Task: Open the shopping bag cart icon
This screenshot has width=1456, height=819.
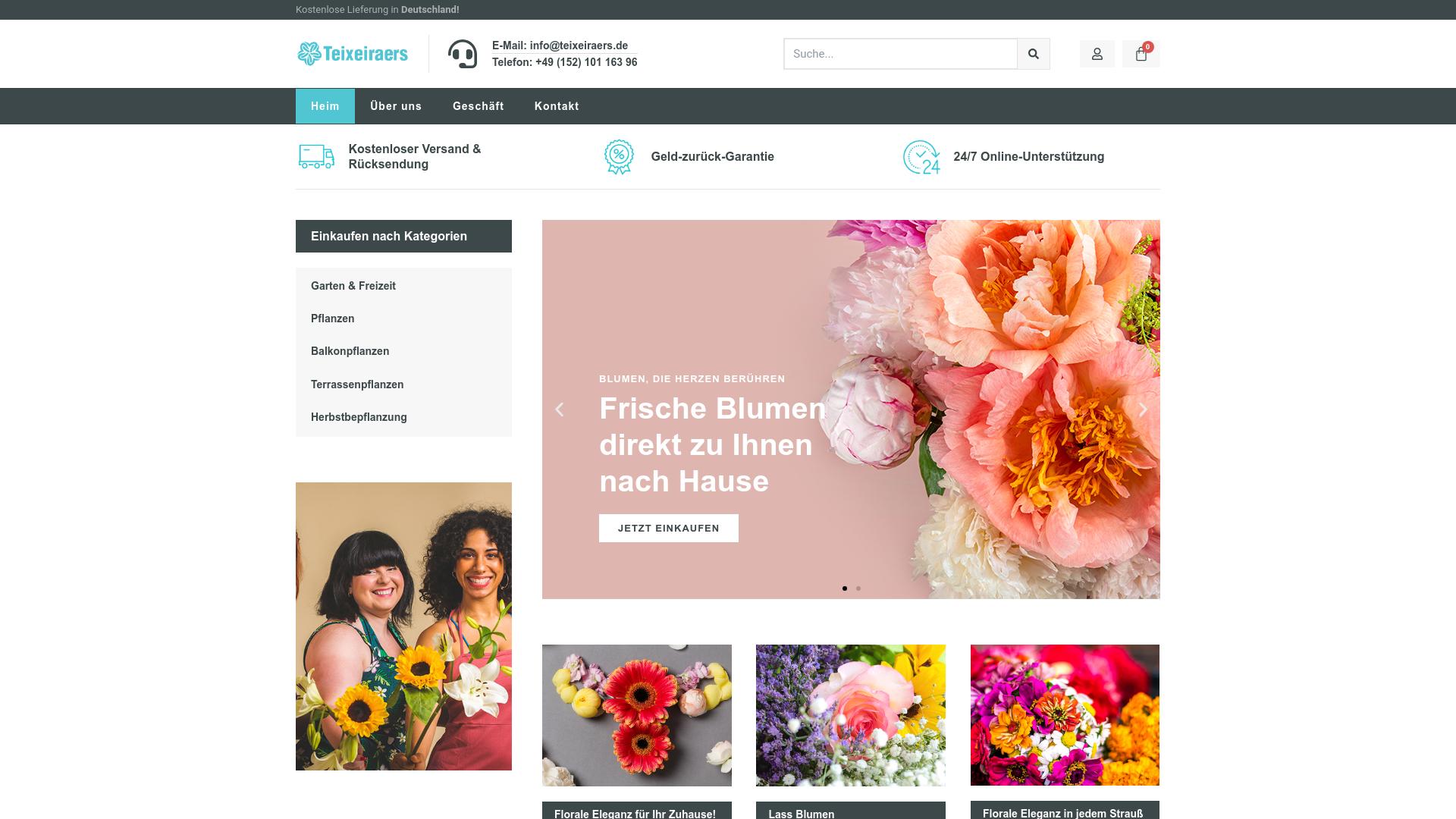Action: [1141, 54]
